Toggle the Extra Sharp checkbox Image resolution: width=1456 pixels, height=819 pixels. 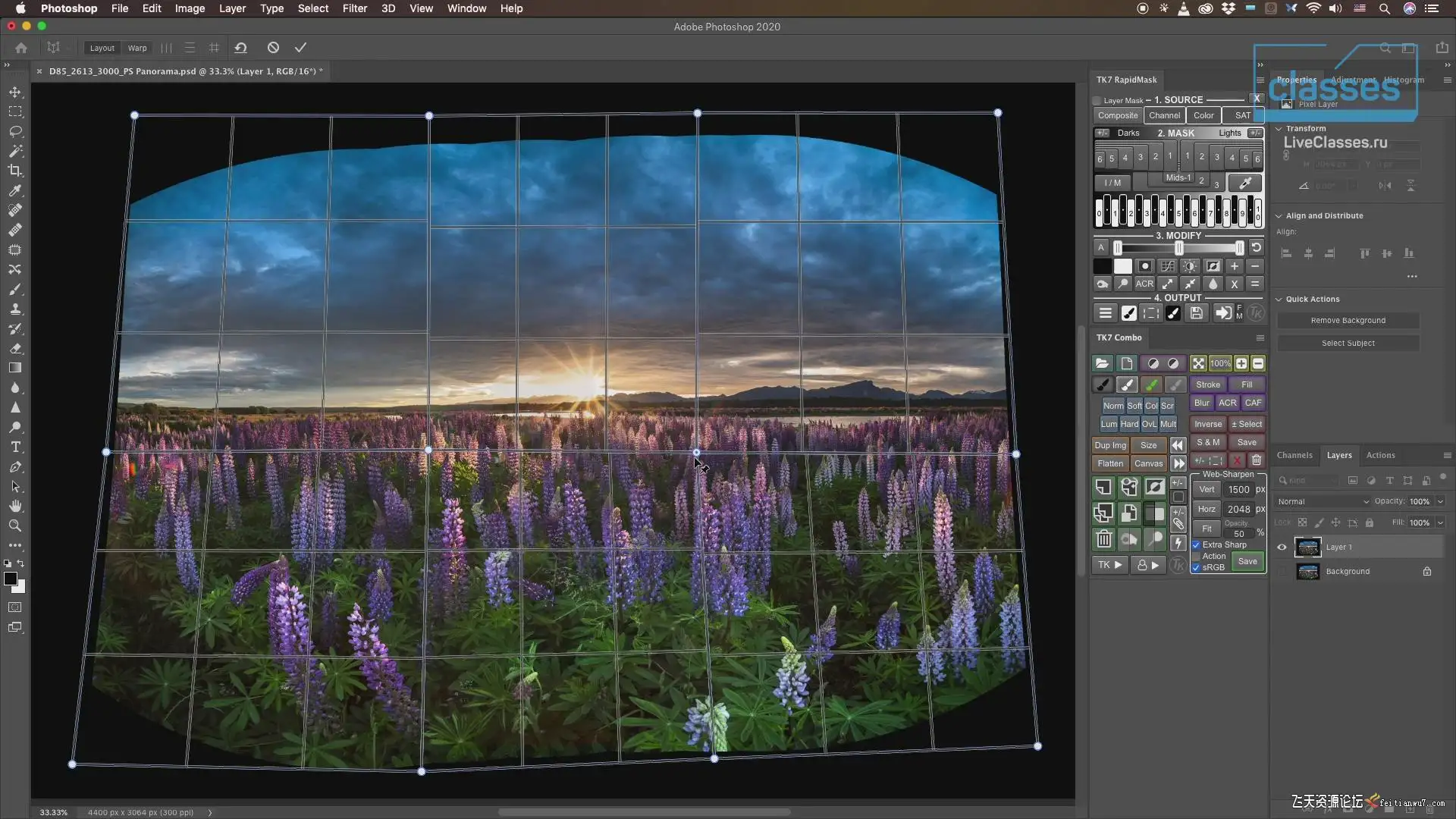pos(1196,544)
